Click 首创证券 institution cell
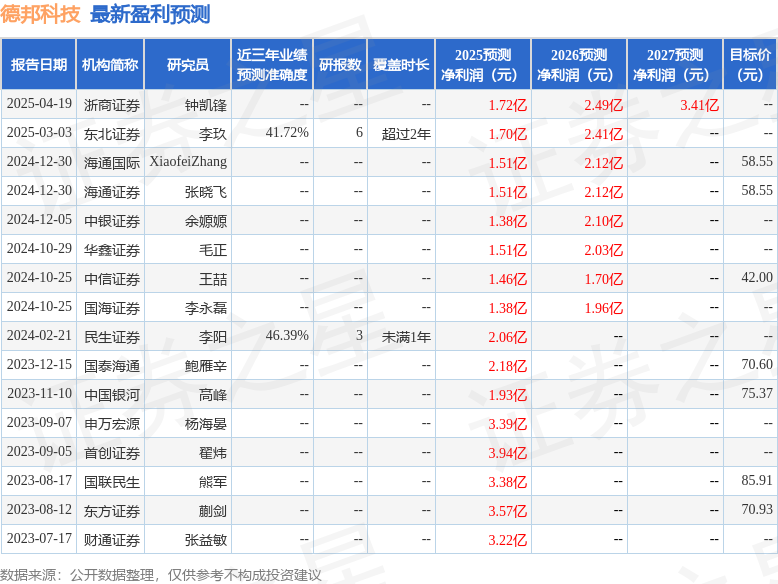The width and height of the screenshot is (778, 584). (112, 453)
